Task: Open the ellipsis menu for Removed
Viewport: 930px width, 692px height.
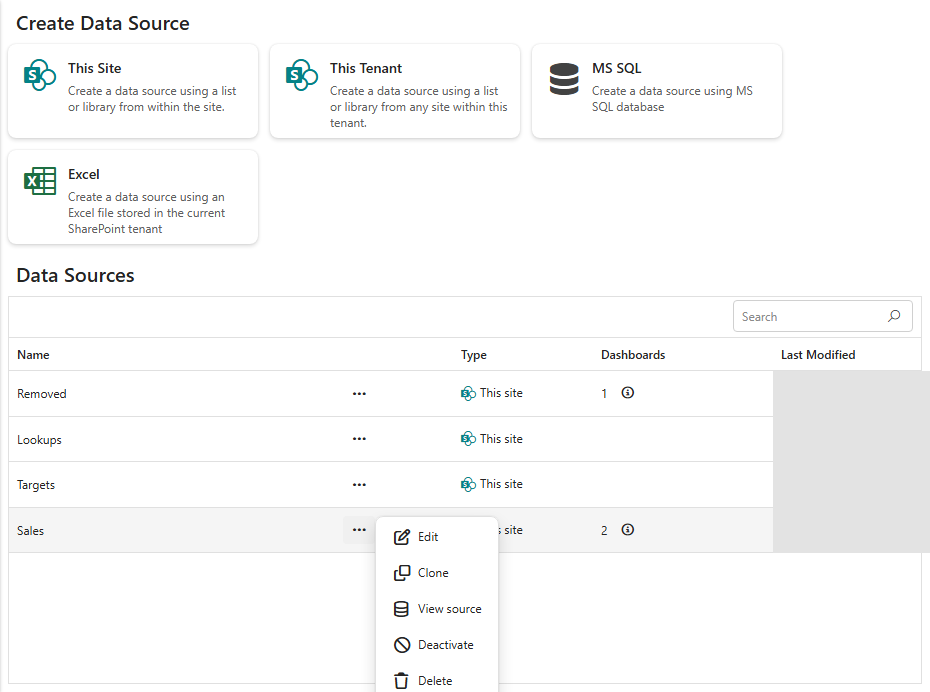Action: pyautogui.click(x=359, y=394)
